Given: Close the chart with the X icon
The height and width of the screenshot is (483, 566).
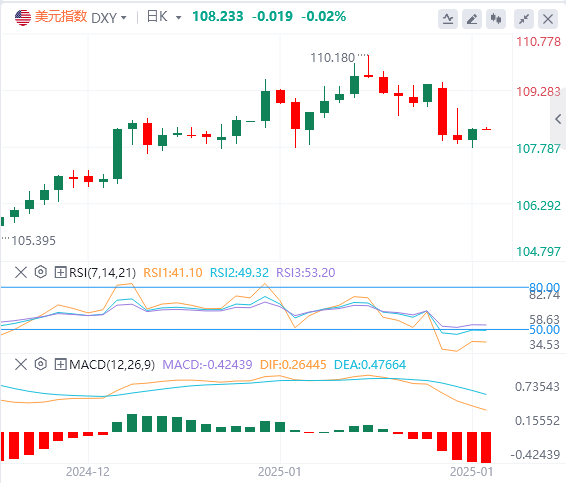Looking at the screenshot, I should coord(548,19).
